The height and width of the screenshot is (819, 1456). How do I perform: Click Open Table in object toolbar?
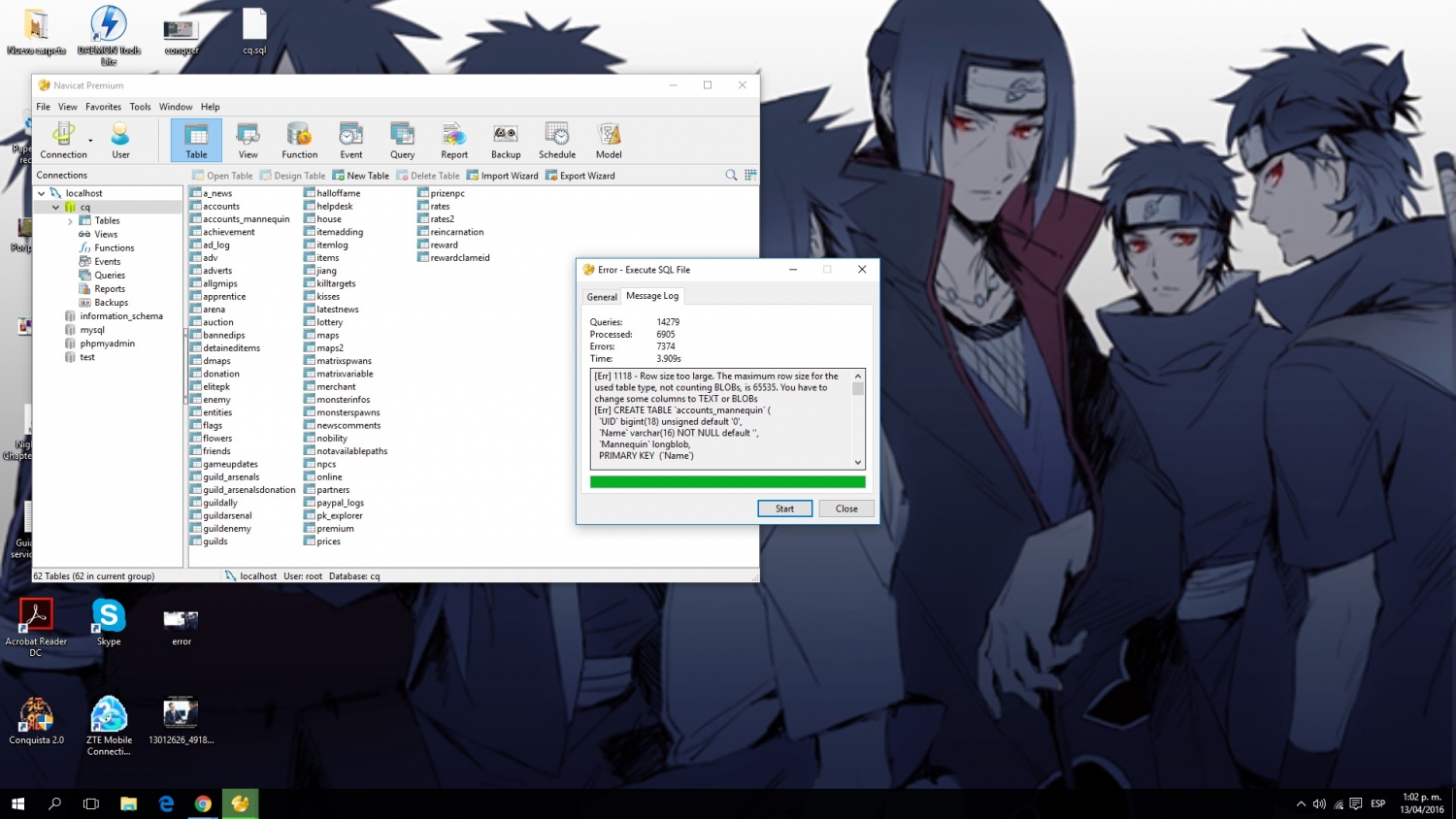(222, 176)
